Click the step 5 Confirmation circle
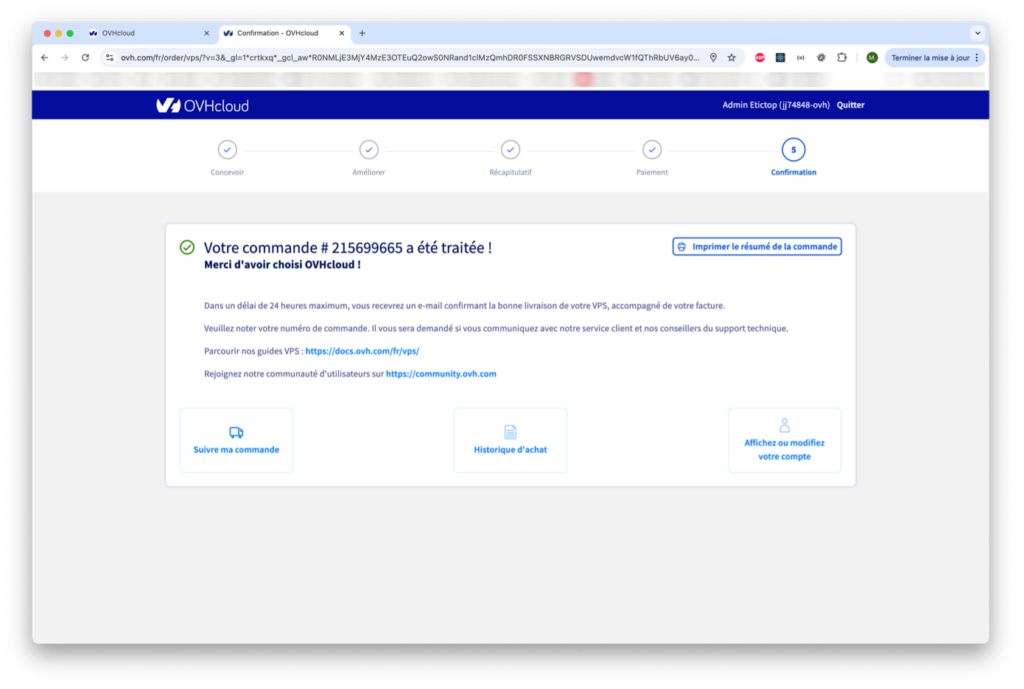 [x=793, y=150]
